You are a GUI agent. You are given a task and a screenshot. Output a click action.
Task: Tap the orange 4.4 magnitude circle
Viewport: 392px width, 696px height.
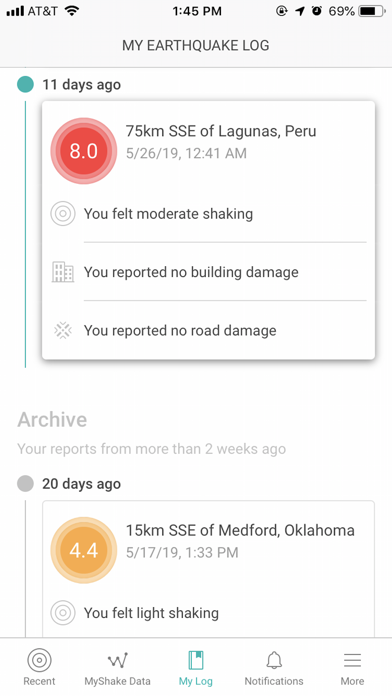tap(83, 550)
